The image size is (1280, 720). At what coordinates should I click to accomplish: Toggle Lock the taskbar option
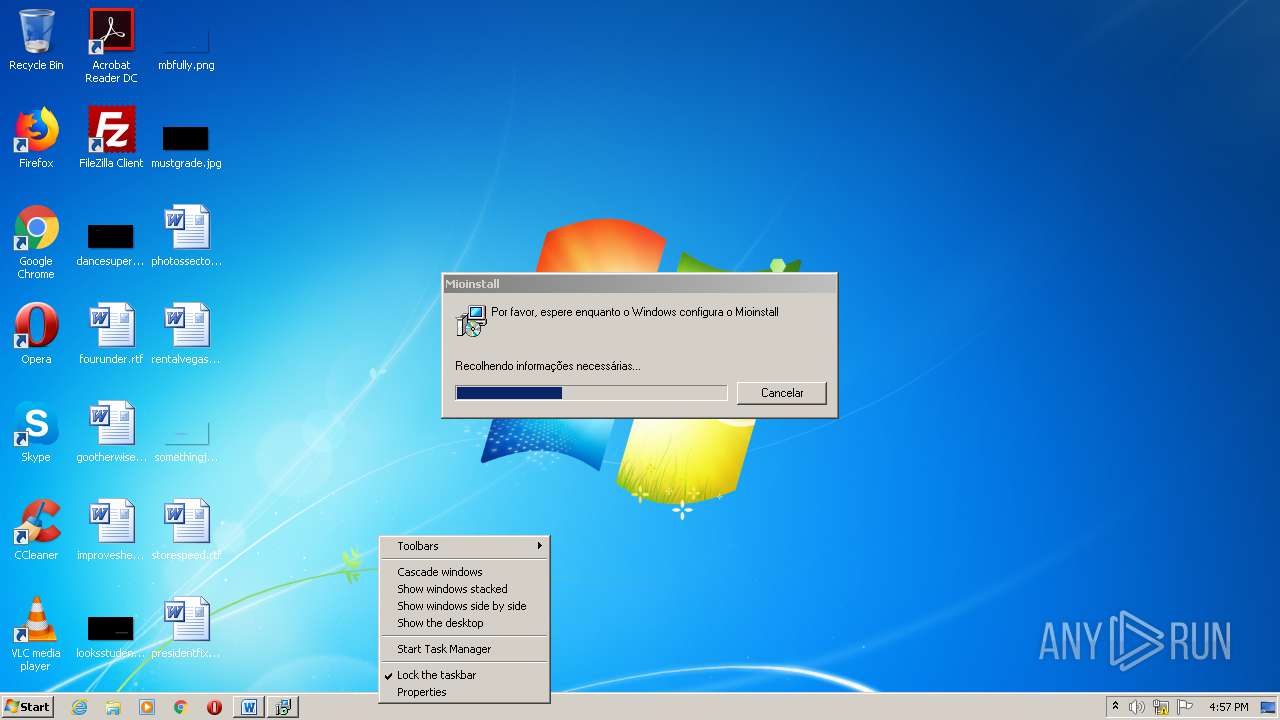click(465, 675)
